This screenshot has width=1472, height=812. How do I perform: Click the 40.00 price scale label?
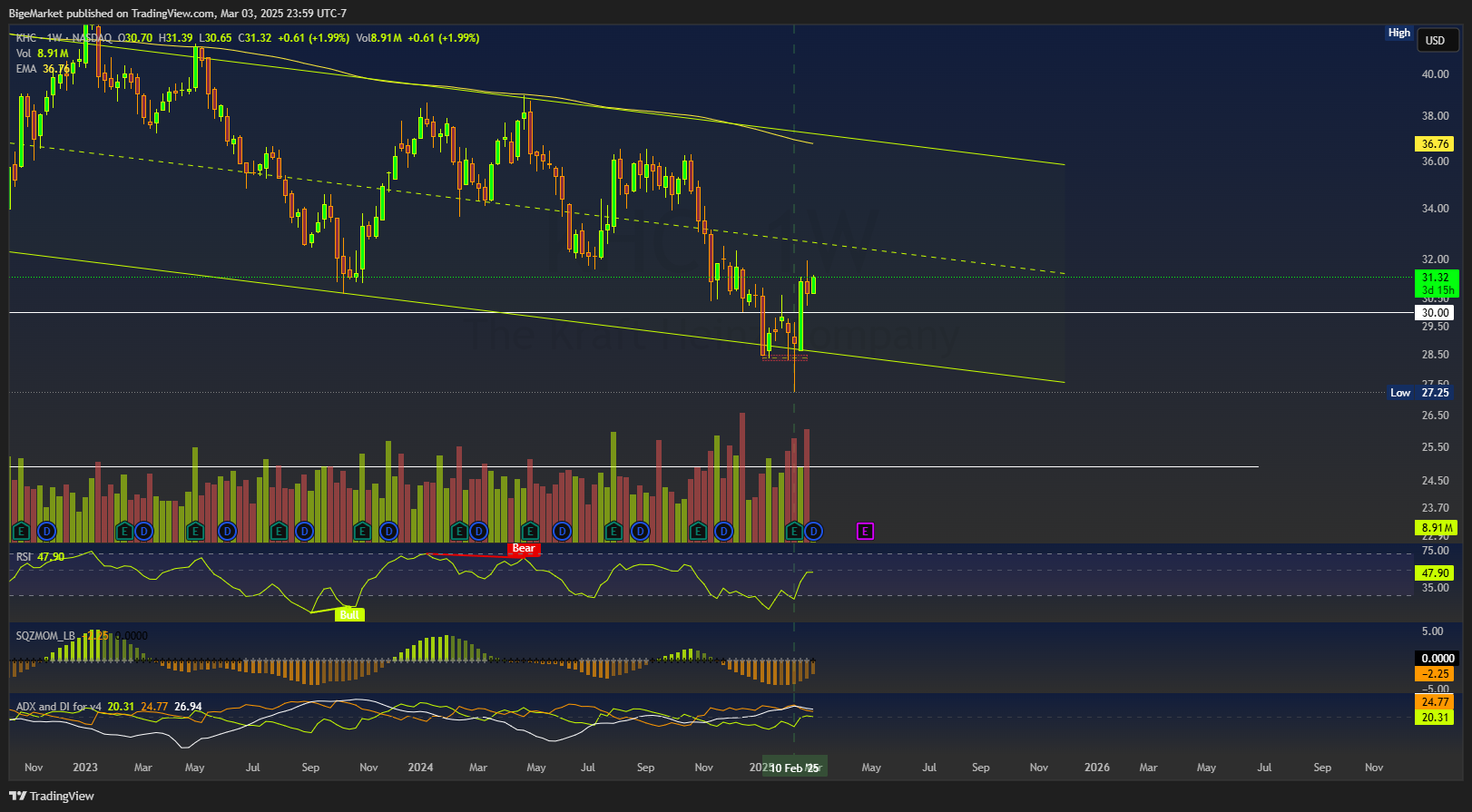point(1435,74)
